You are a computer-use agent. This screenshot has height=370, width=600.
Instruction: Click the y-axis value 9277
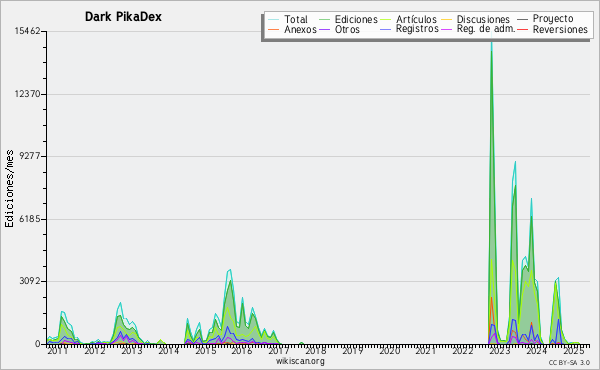(x=30, y=156)
